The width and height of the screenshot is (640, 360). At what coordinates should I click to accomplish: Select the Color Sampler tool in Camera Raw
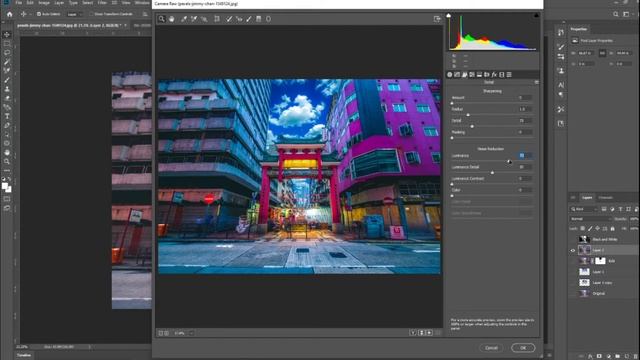coord(194,19)
